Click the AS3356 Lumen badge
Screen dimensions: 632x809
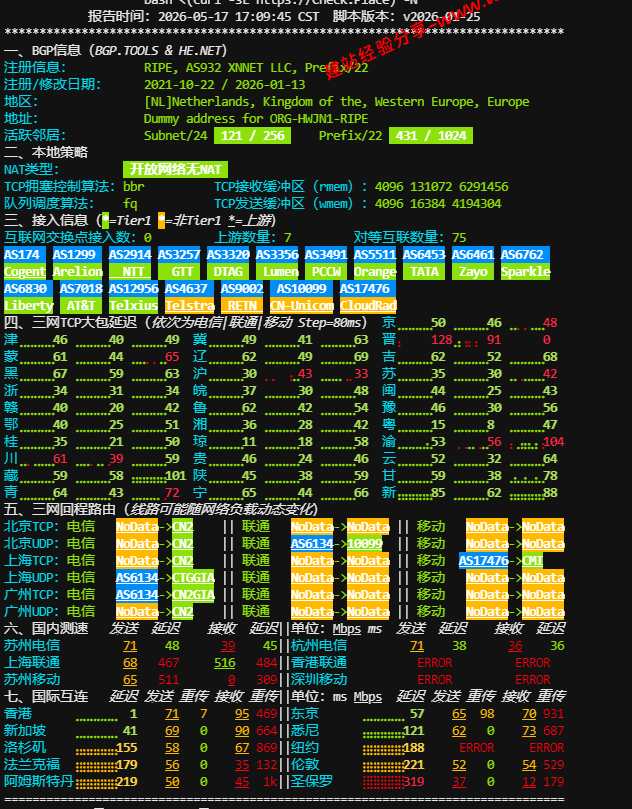point(277,263)
